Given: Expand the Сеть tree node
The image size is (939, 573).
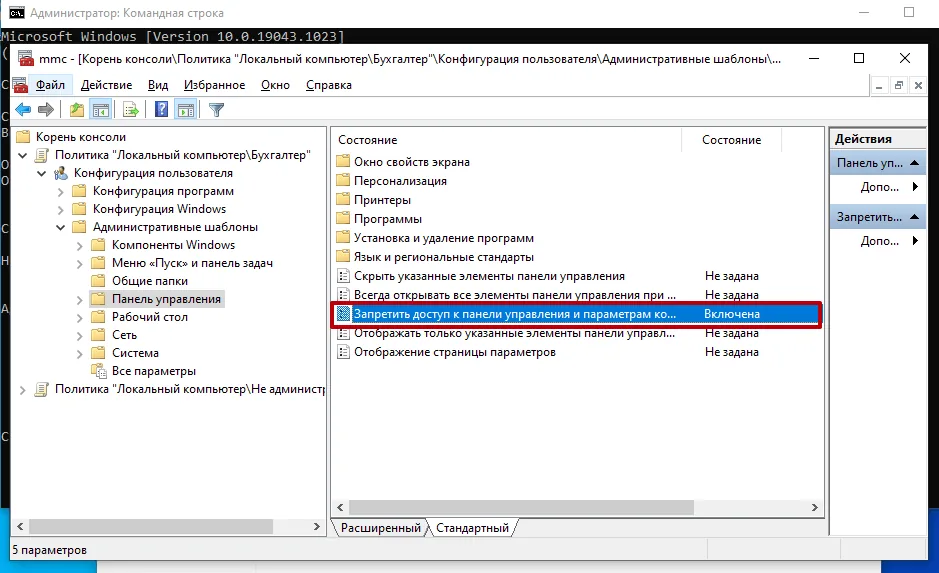Looking at the screenshot, I should (80, 336).
